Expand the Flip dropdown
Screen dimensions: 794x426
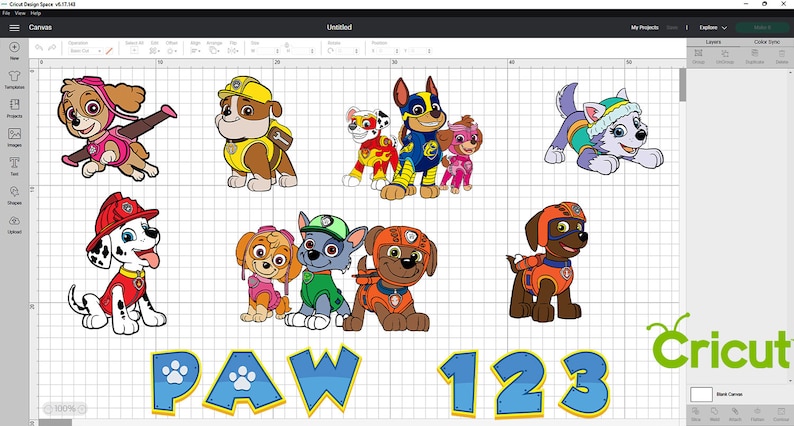[x=233, y=51]
